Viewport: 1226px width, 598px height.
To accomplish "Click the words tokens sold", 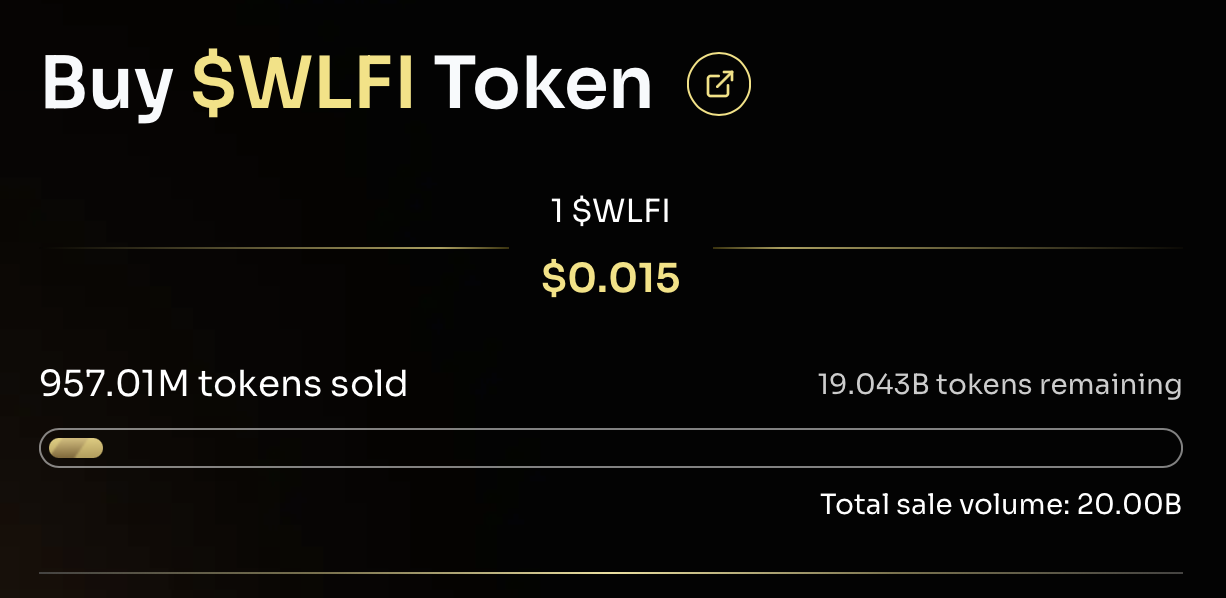I will point(303,383).
